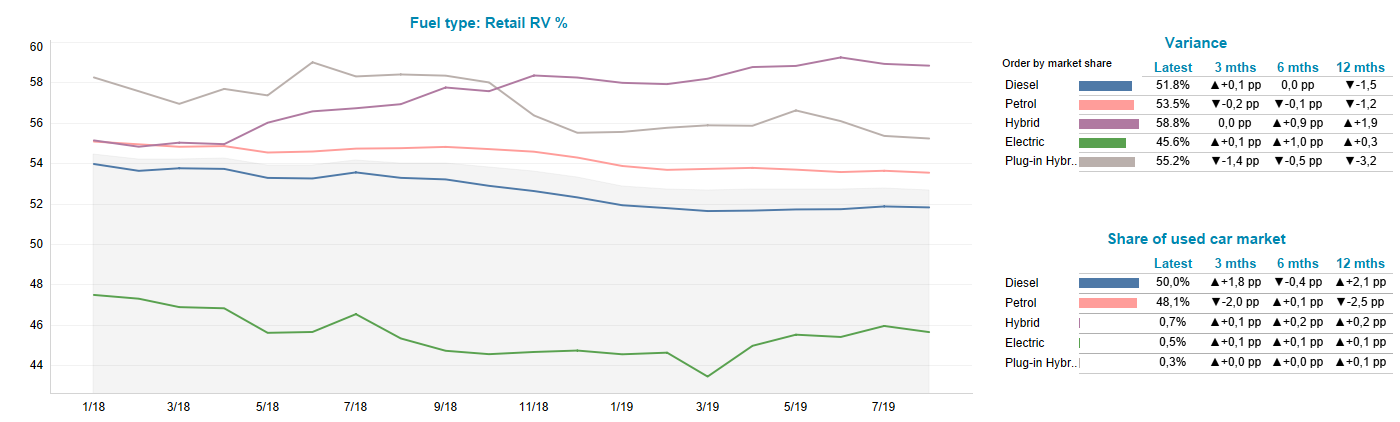
Task: Click the Order by market share label
Action: tap(1056, 63)
